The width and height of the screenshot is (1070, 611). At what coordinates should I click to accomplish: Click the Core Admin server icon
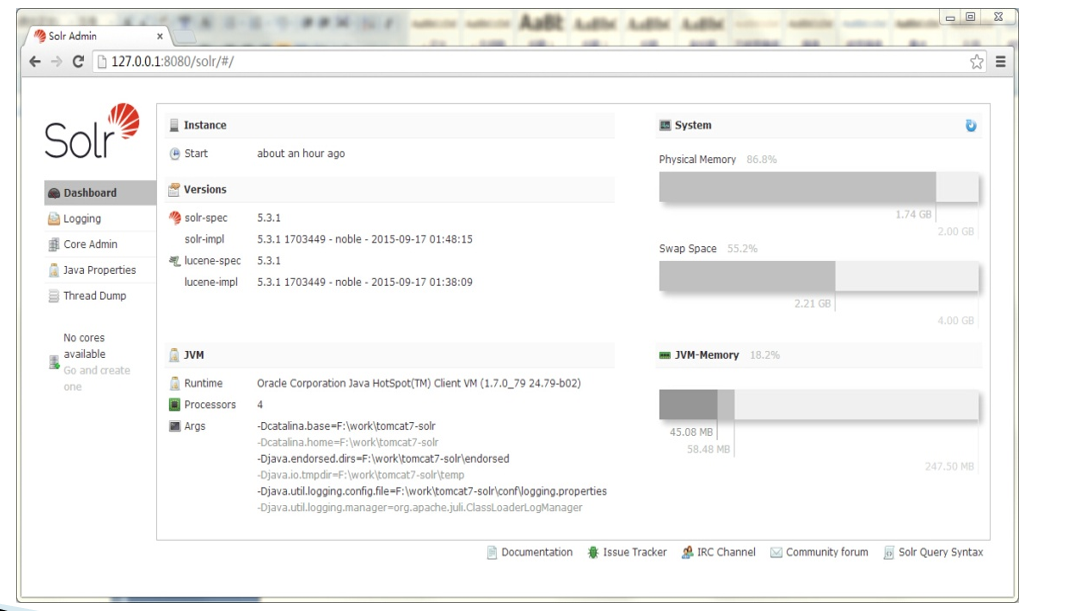click(54, 244)
